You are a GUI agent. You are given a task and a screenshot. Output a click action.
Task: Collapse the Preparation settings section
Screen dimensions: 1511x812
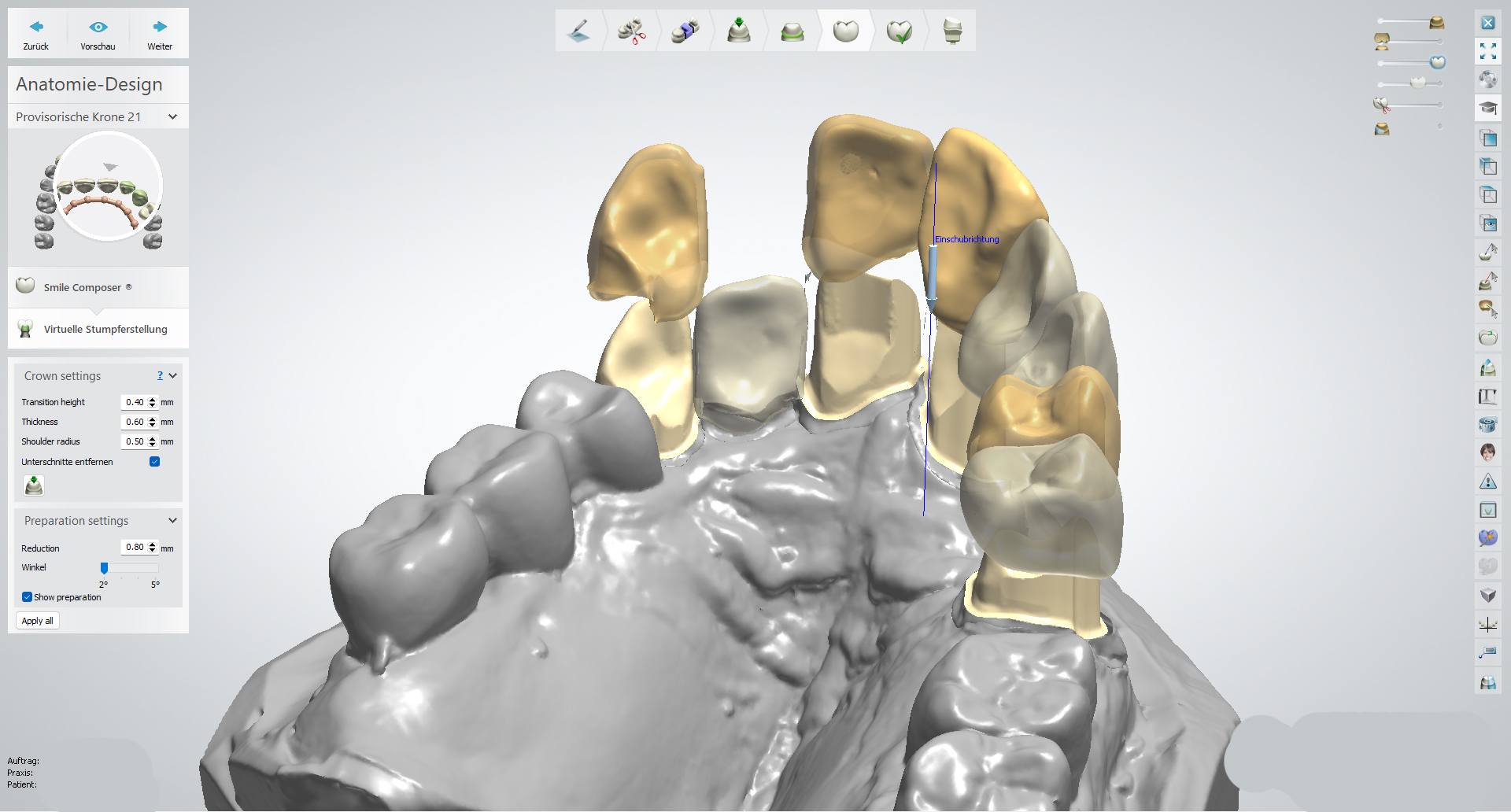point(173,521)
